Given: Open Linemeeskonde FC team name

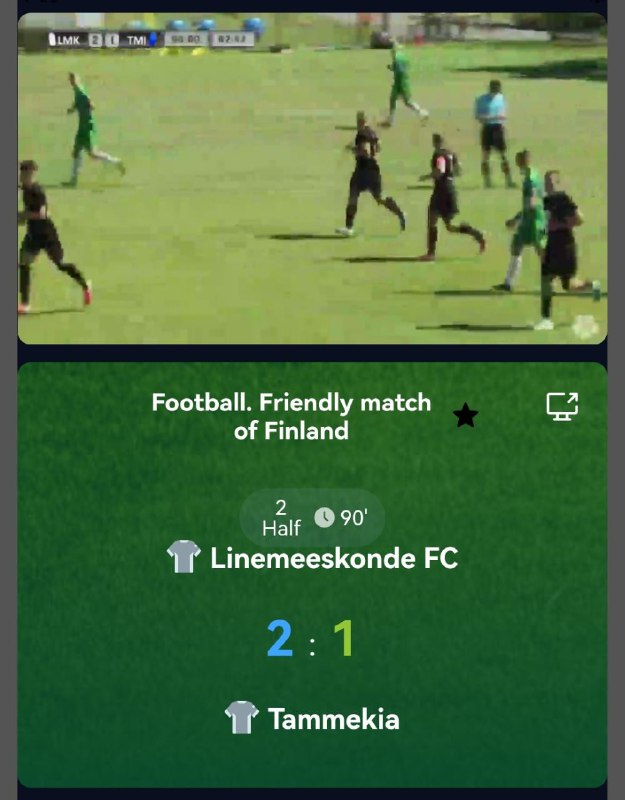Looking at the screenshot, I should coord(334,558).
